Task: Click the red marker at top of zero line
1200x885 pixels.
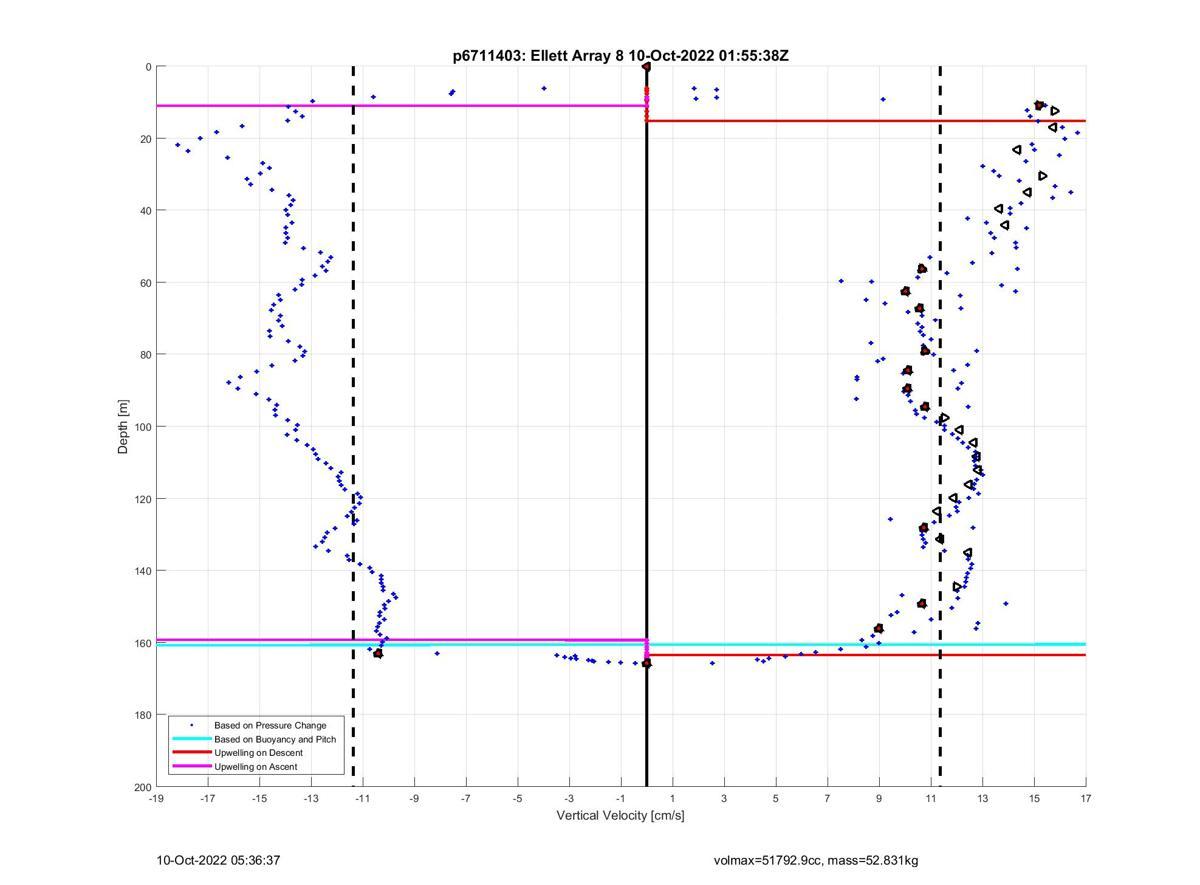Action: [x=647, y=67]
